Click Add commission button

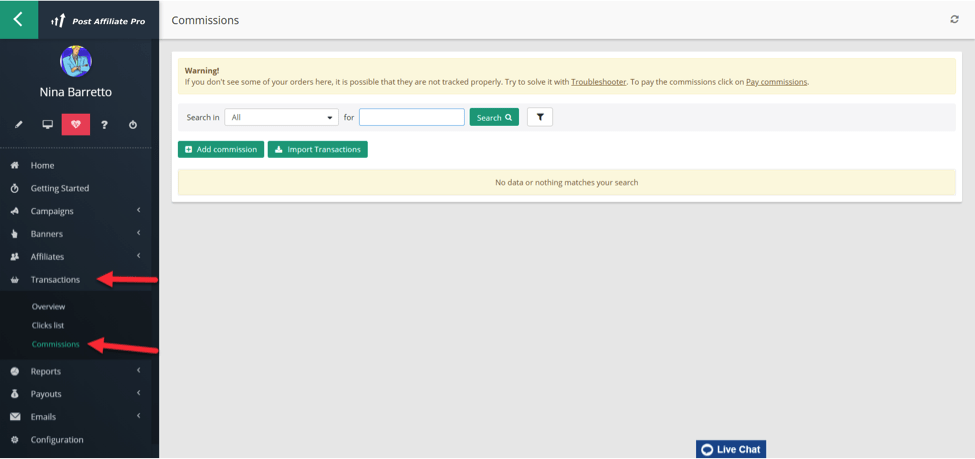221,149
